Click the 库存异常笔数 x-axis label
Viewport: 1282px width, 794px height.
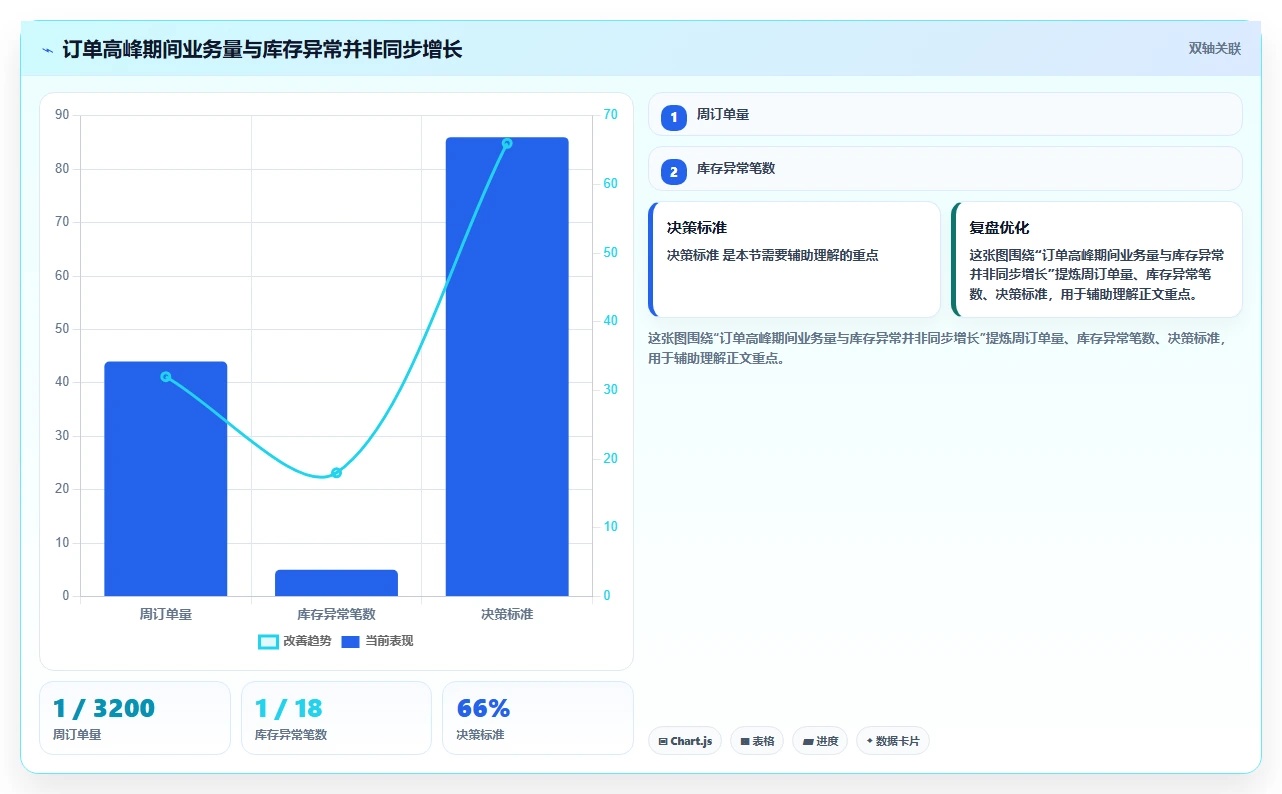pyautogui.click(x=336, y=614)
